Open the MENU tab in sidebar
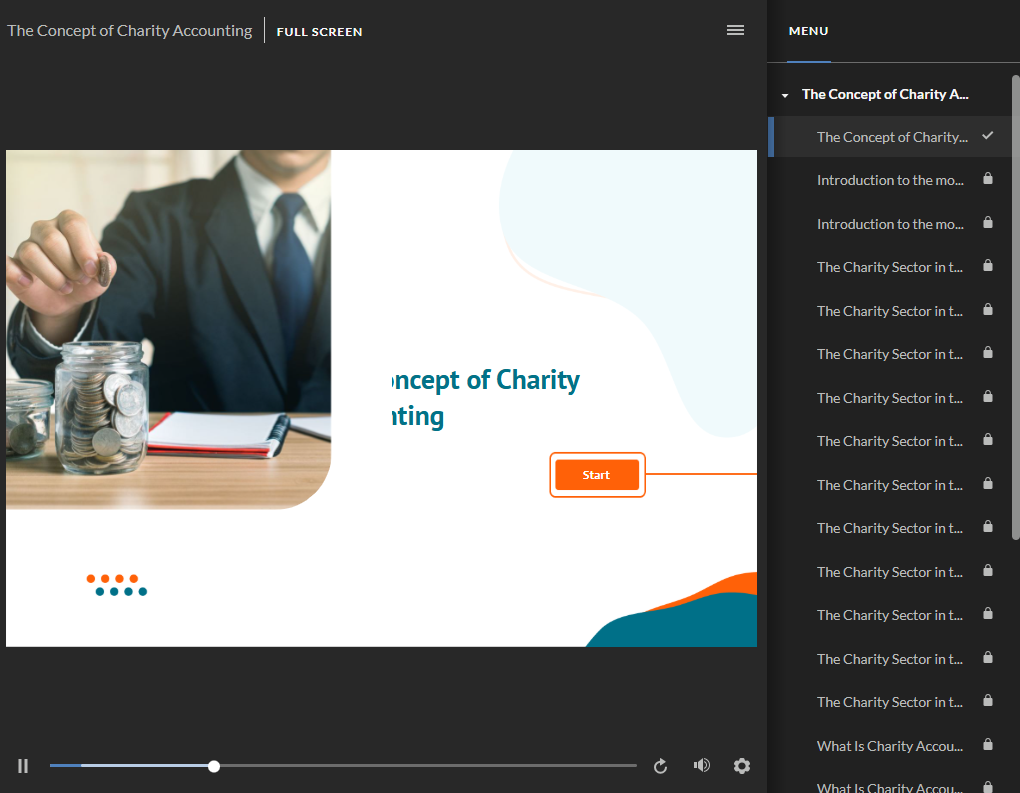Viewport: 1020px width, 793px height. click(x=808, y=31)
